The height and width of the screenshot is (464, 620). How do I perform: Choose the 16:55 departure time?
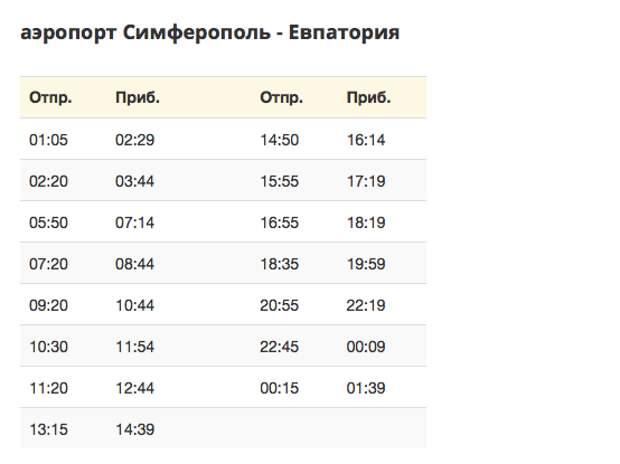[279, 223]
